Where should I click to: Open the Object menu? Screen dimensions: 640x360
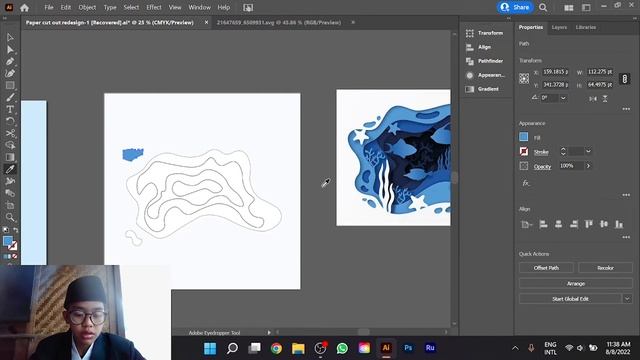pyautogui.click(x=87, y=7)
